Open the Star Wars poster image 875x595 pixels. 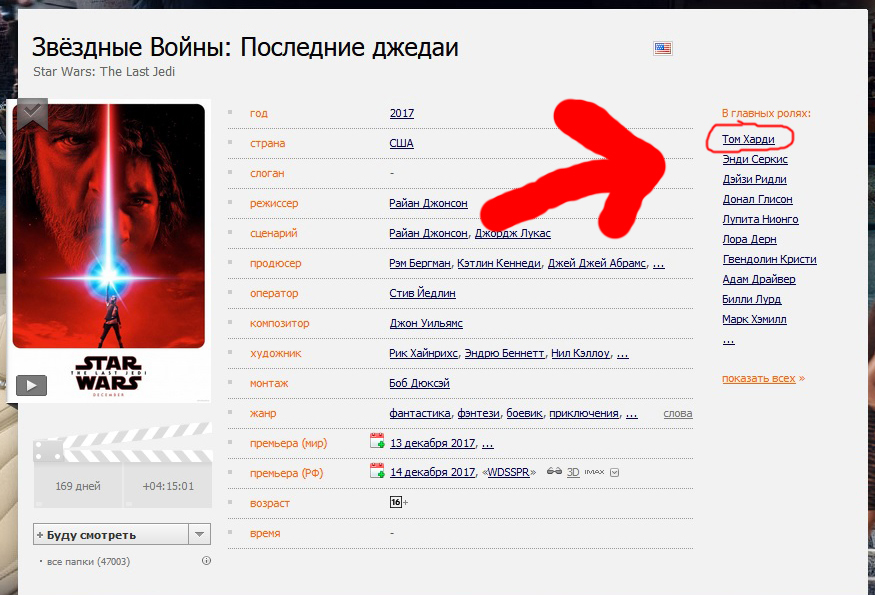pyautogui.click(x=109, y=251)
